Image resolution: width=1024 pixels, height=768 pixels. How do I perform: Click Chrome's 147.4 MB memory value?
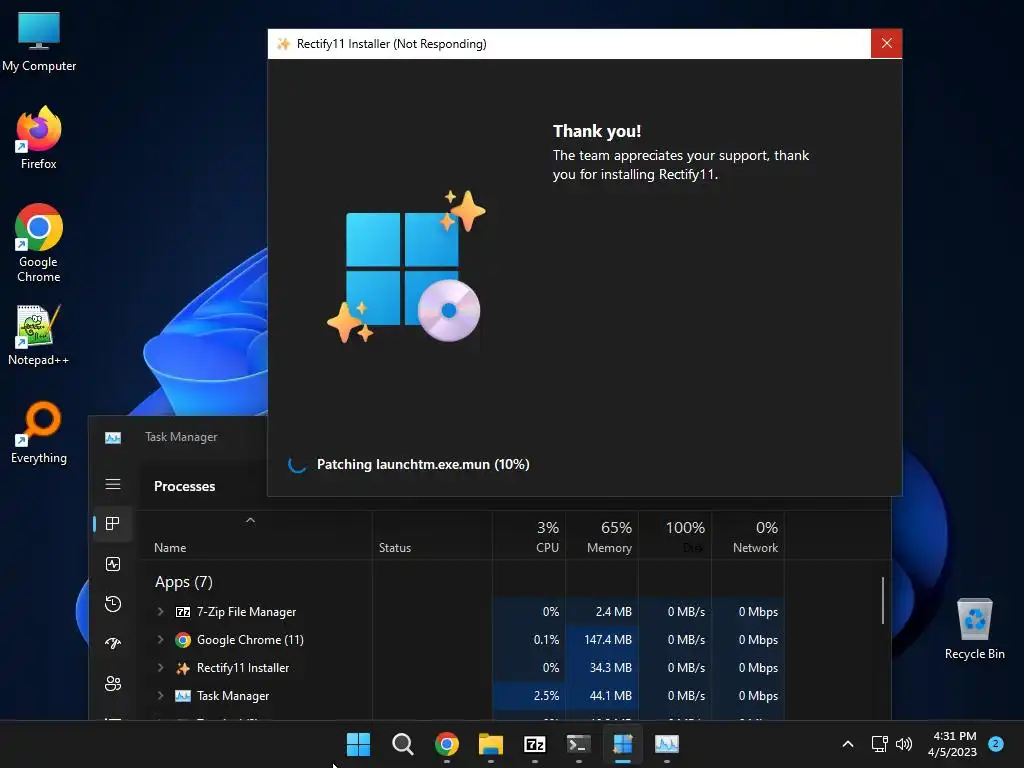[x=607, y=640]
